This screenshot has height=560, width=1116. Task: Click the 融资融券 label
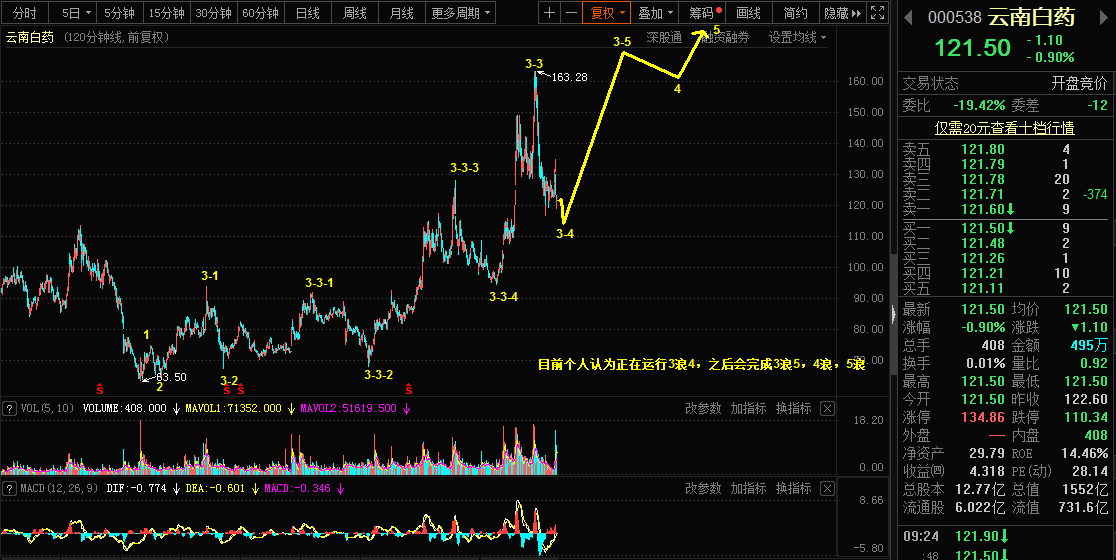pyautogui.click(x=725, y=38)
